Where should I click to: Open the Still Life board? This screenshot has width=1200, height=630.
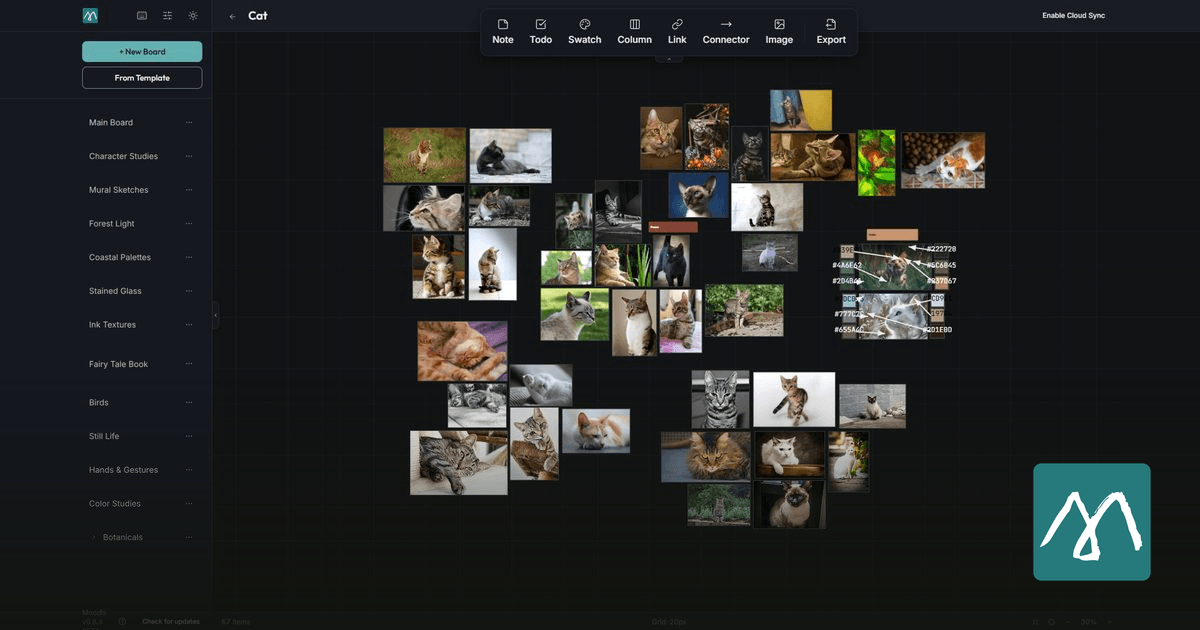[104, 436]
